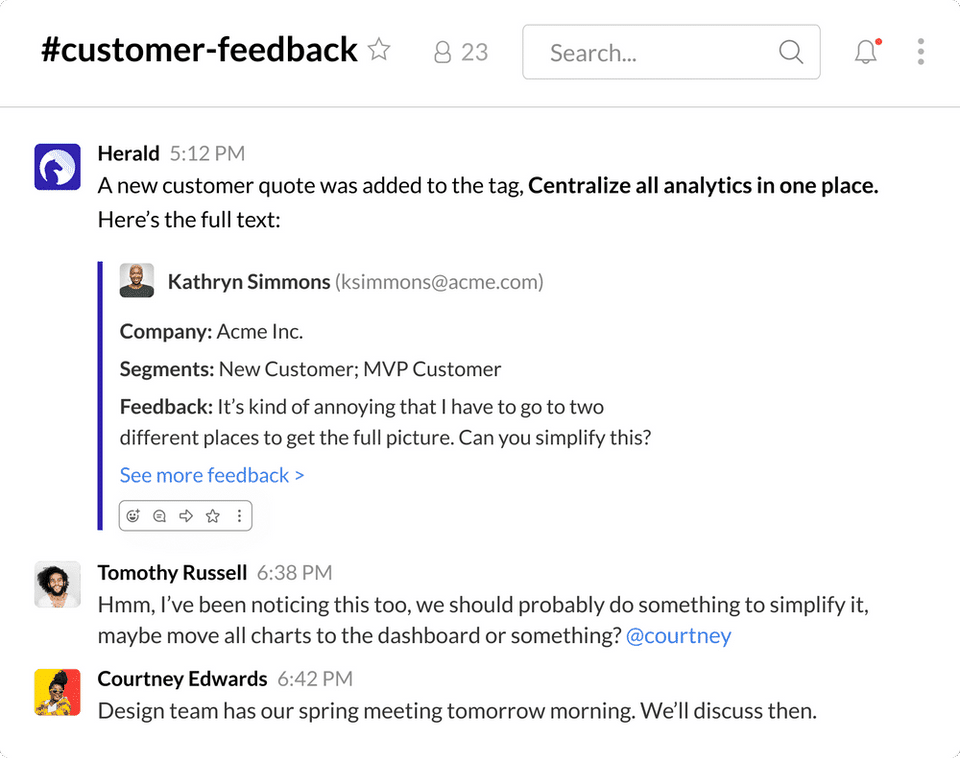960x758 pixels.
Task: Click the Tomothy Russell sender name
Action: [172, 572]
